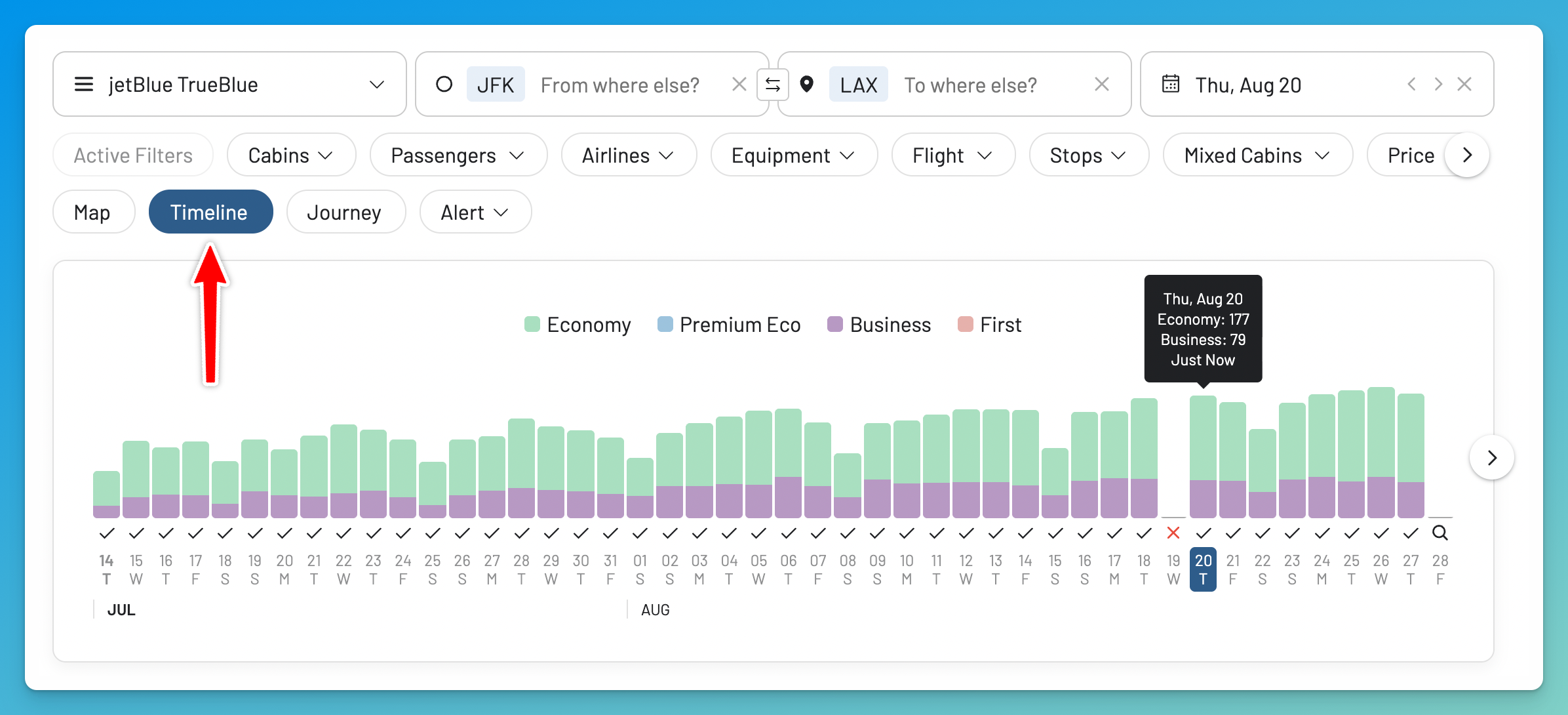This screenshot has width=1568, height=715.
Task: Click the 'From where else?' input field
Action: click(x=620, y=85)
